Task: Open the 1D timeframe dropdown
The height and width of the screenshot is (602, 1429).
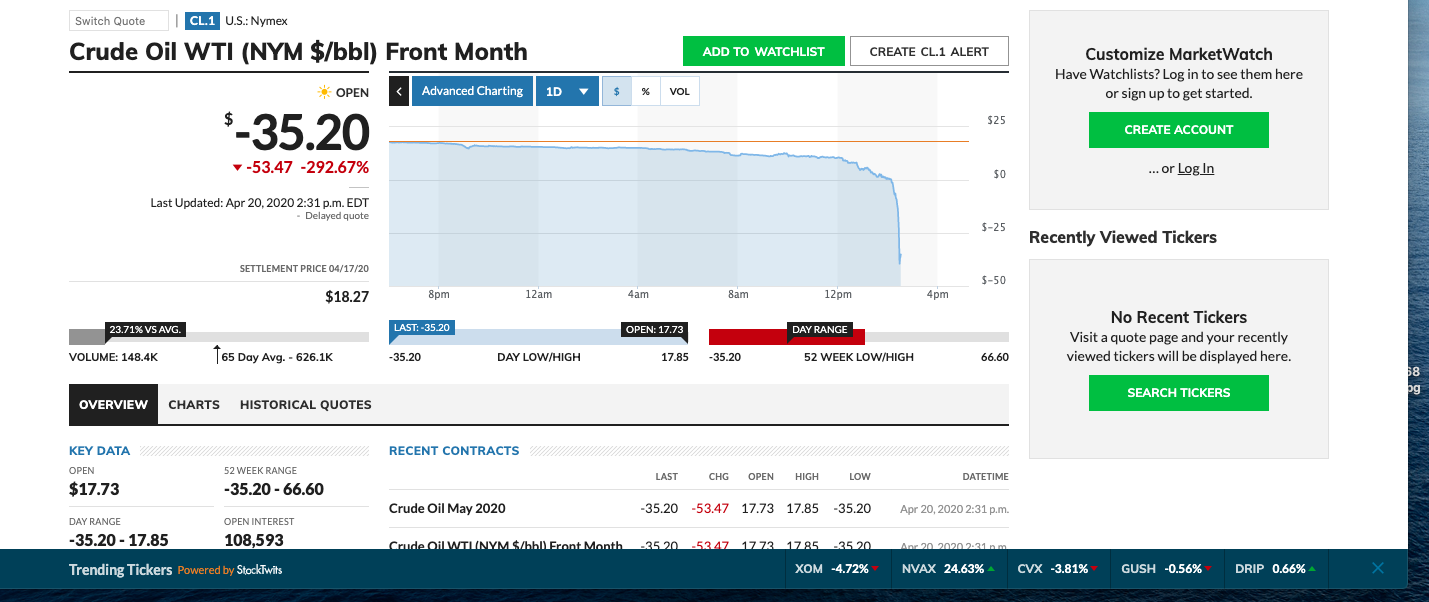Action: [x=567, y=91]
